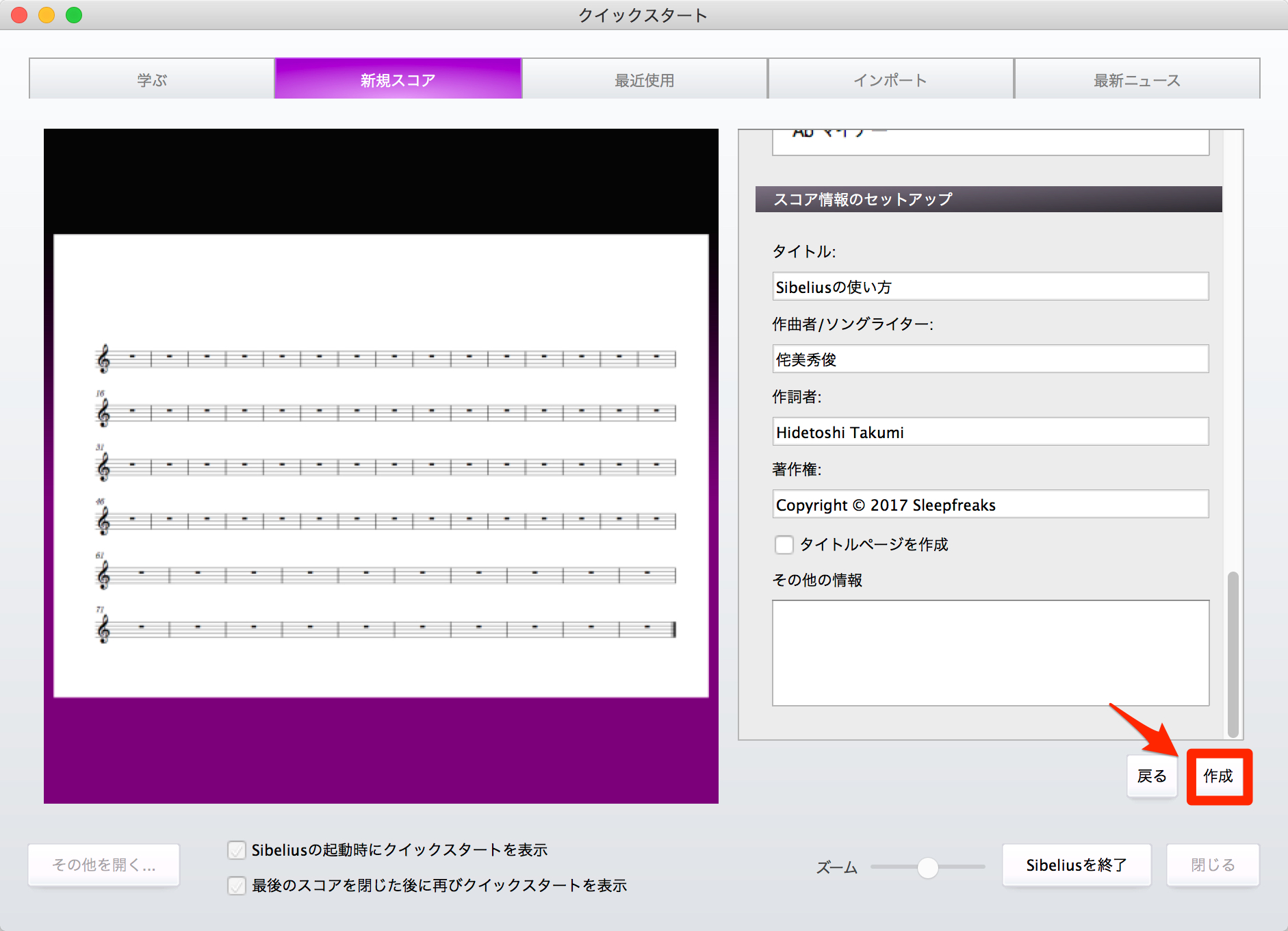
Task: Select the 新規スコア tab
Action: tap(398, 79)
